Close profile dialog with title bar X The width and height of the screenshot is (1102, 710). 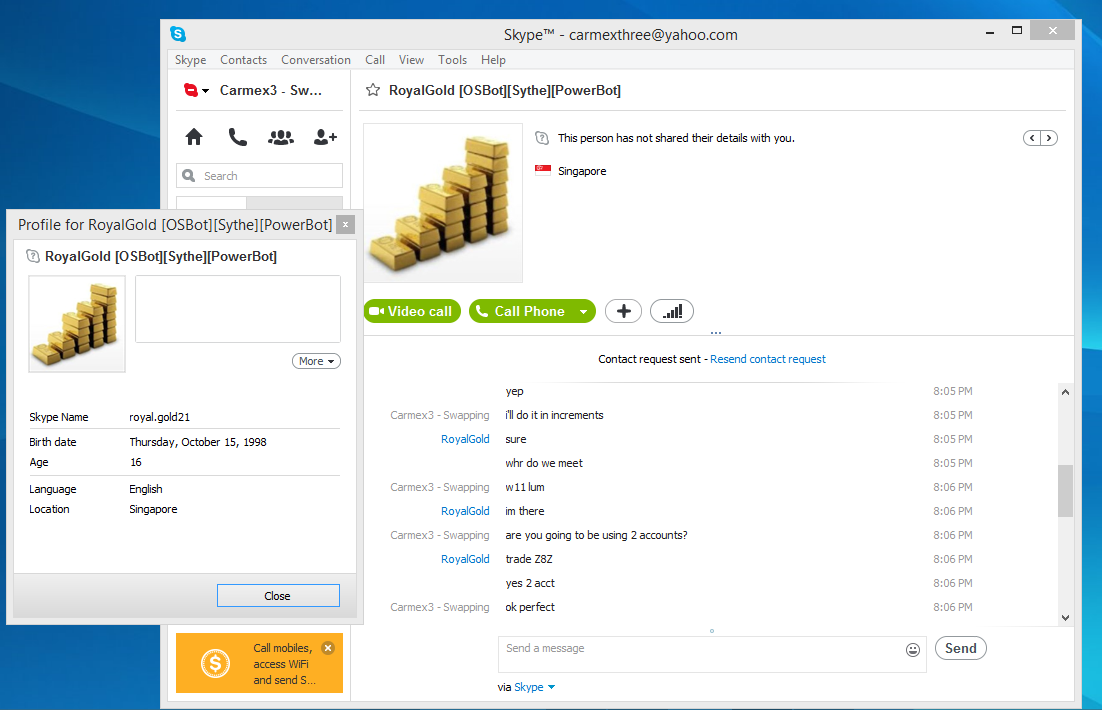coord(345,224)
